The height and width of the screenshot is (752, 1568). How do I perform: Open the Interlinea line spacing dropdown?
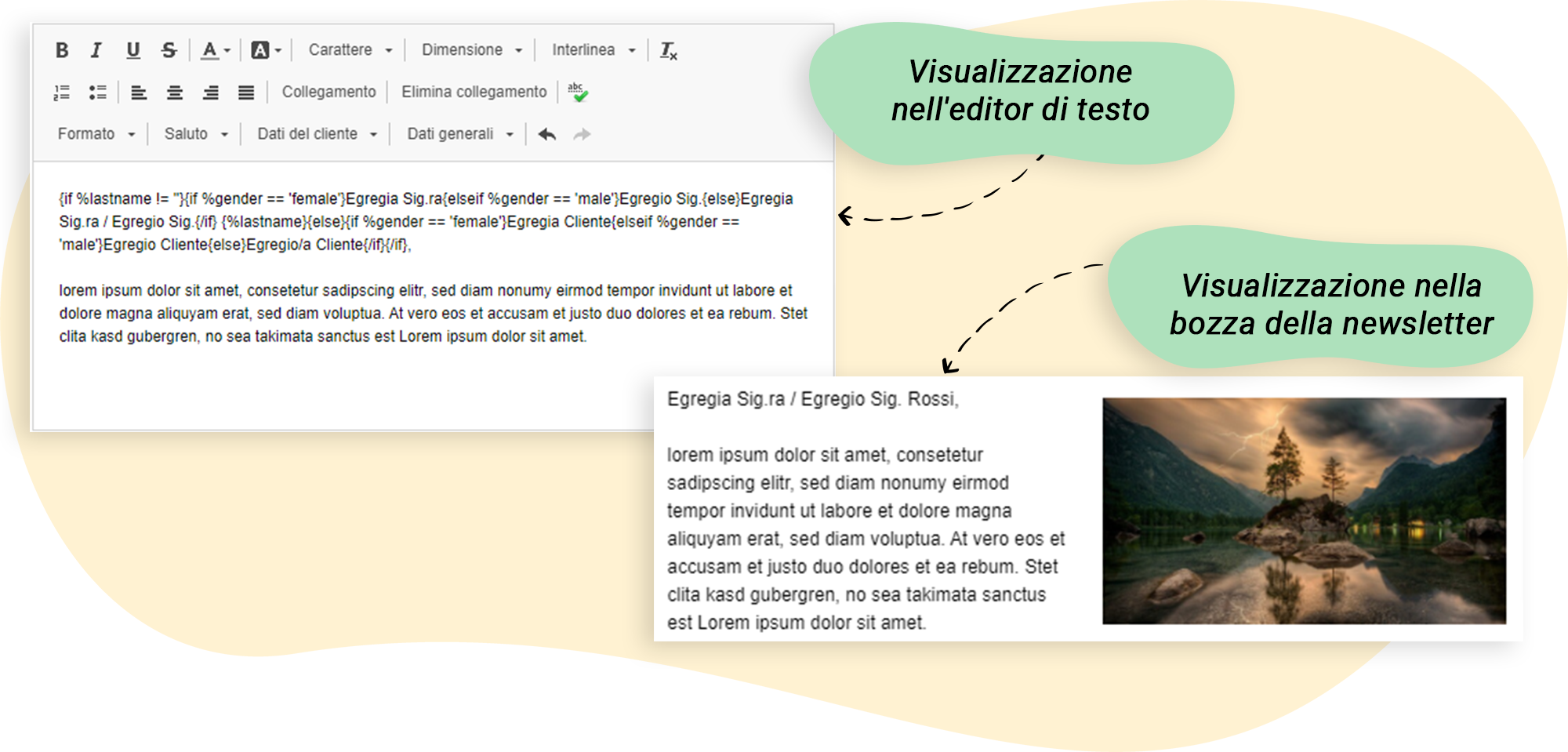tap(593, 50)
